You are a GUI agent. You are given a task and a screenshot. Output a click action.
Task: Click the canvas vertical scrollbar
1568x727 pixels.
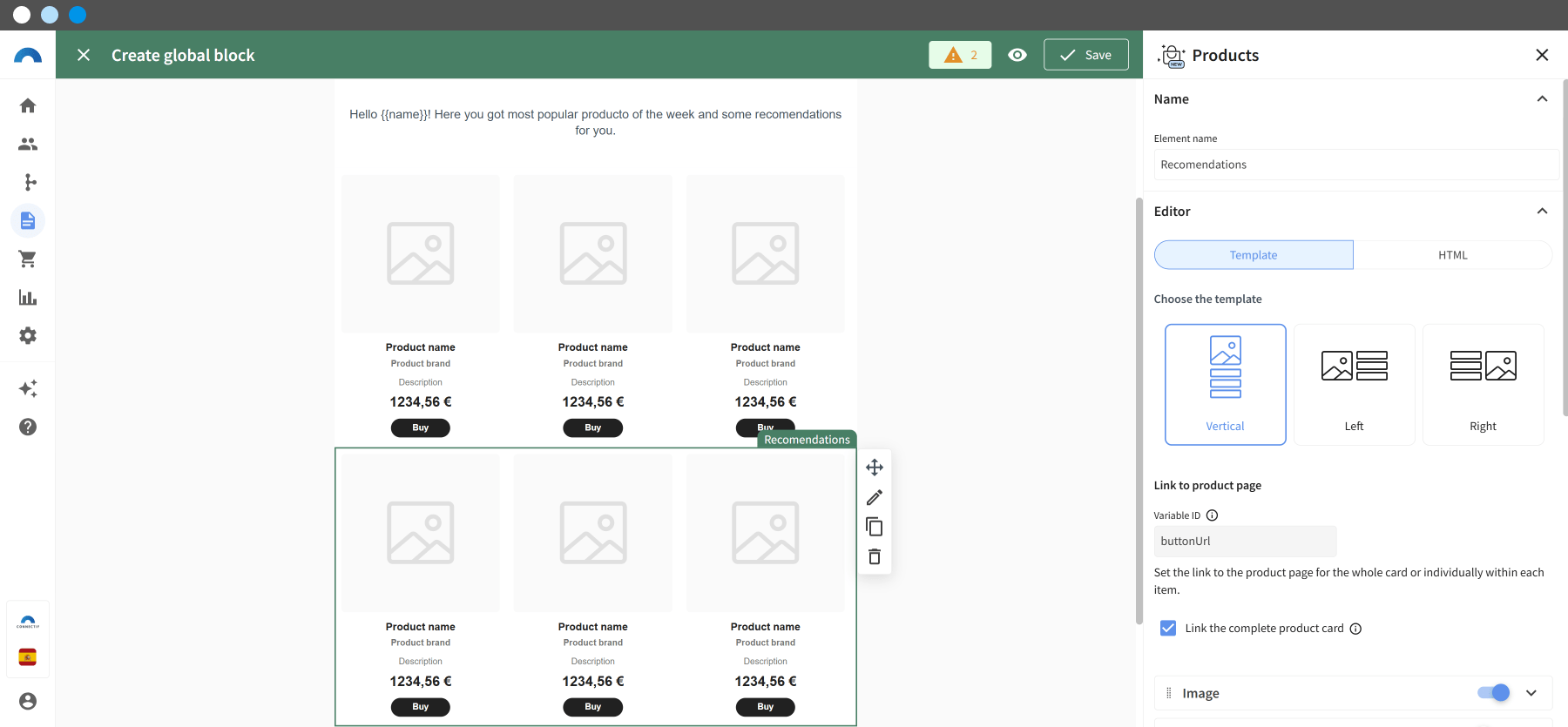pos(1139,411)
